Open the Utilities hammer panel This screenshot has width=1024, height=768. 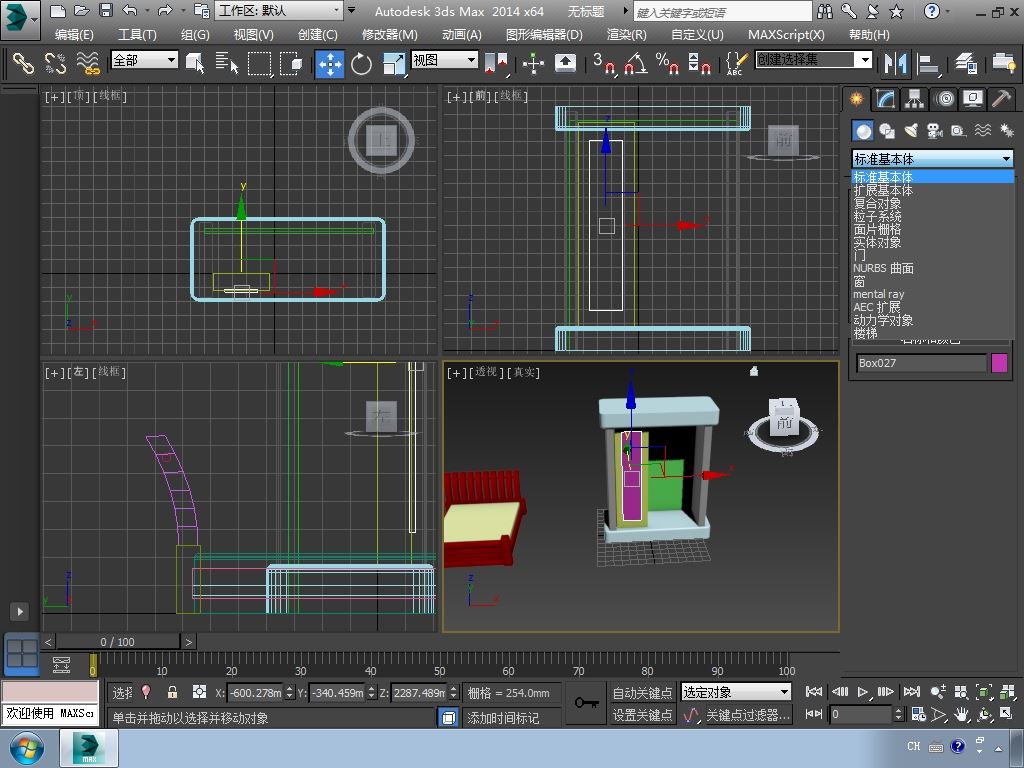(1001, 99)
